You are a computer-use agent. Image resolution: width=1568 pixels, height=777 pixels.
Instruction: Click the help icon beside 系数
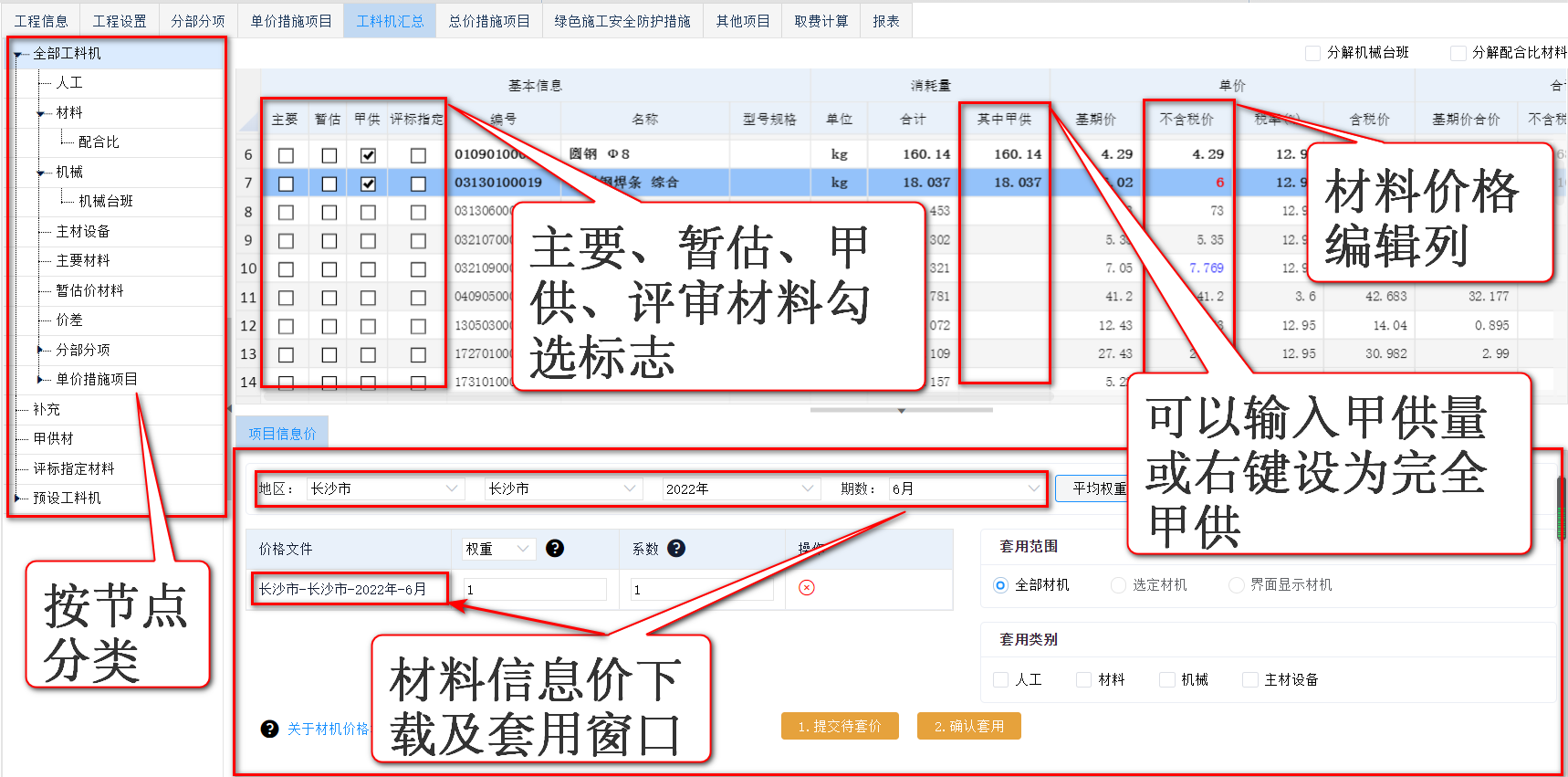click(676, 549)
